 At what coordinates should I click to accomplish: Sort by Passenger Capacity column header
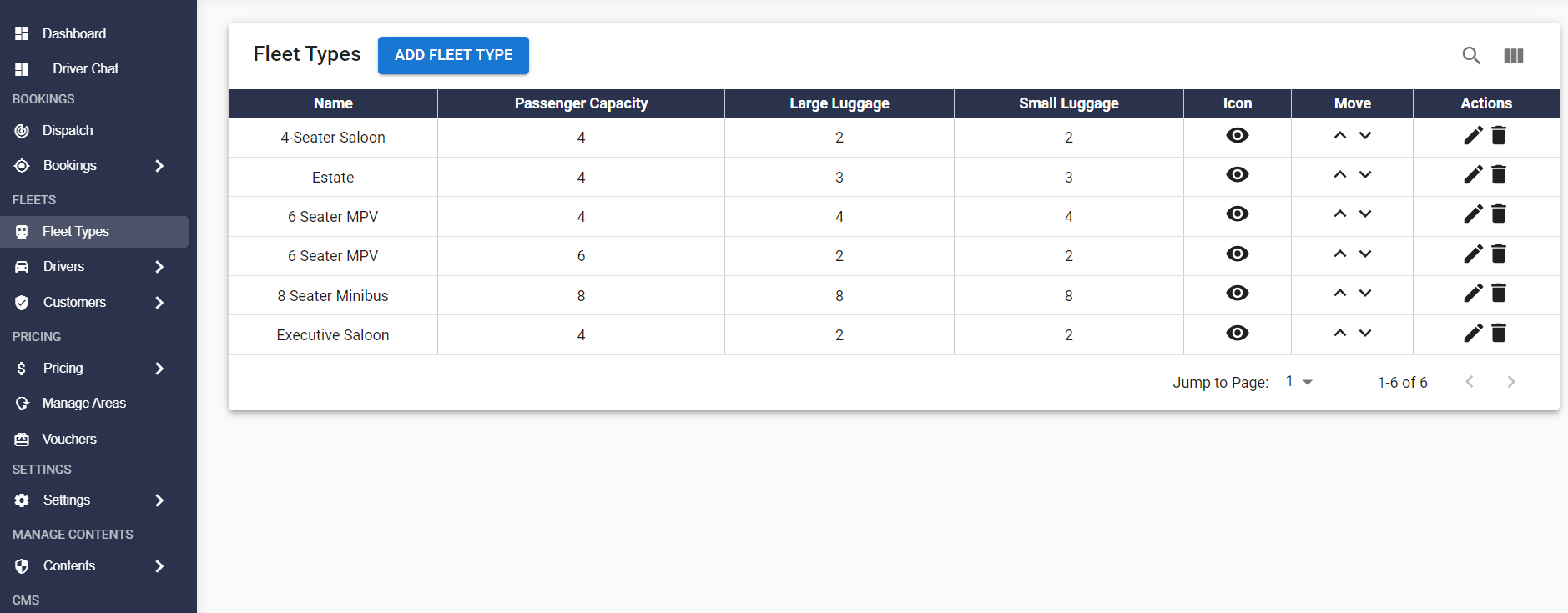click(x=581, y=103)
